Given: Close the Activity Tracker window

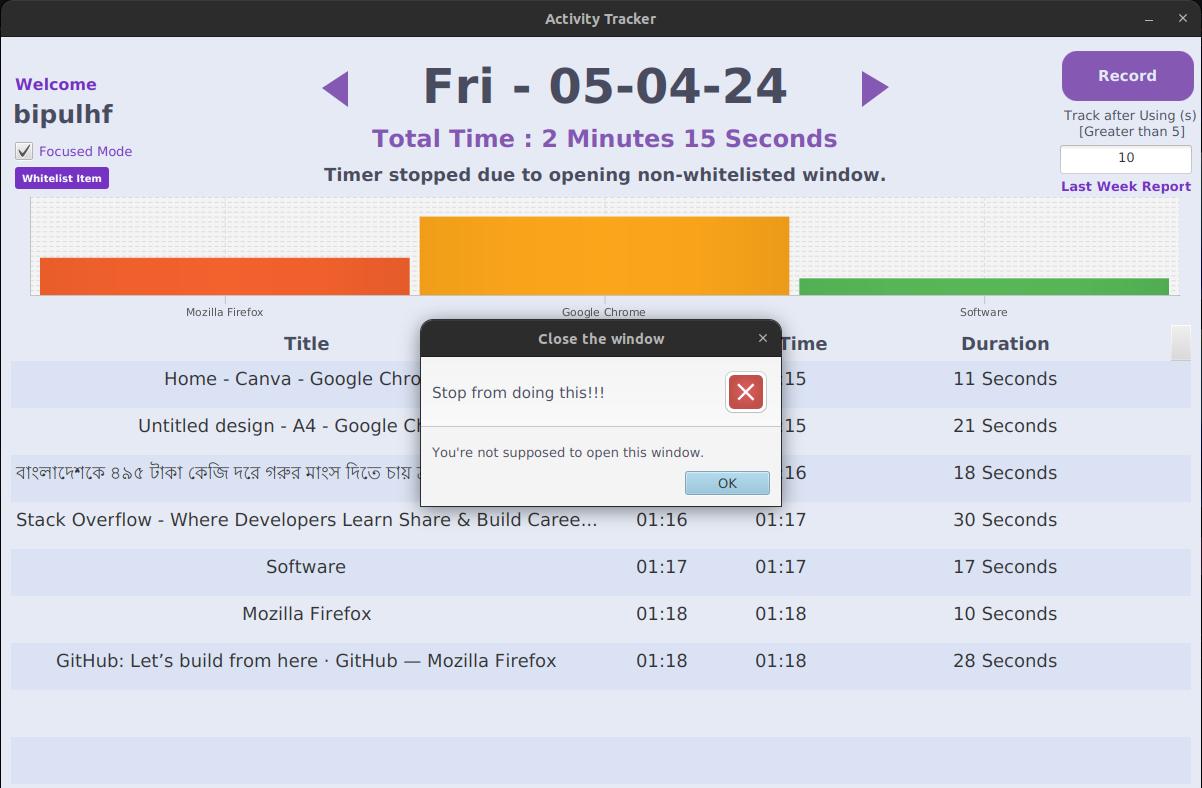Looking at the screenshot, I should point(1181,19).
